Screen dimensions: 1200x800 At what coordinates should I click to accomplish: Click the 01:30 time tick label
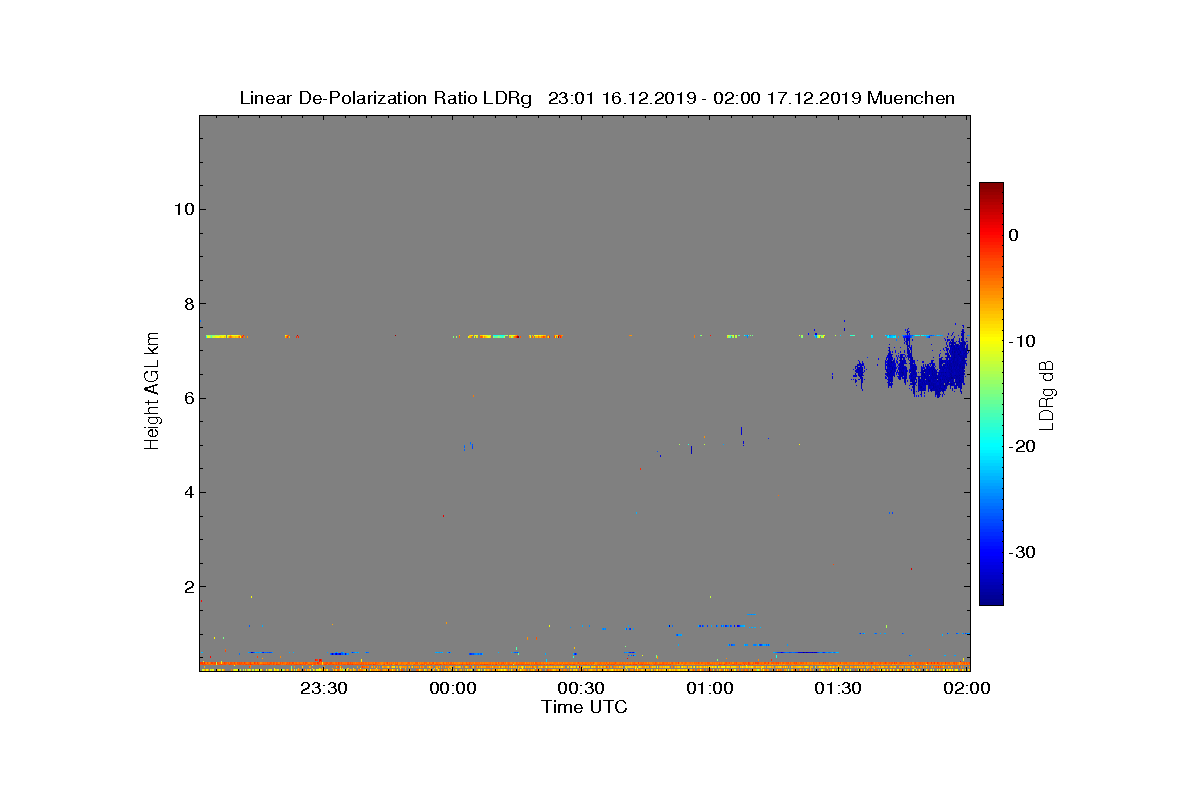(838, 688)
